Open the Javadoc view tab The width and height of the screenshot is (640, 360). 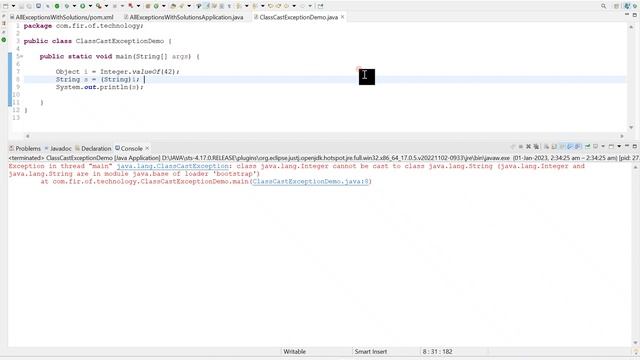[58, 148]
